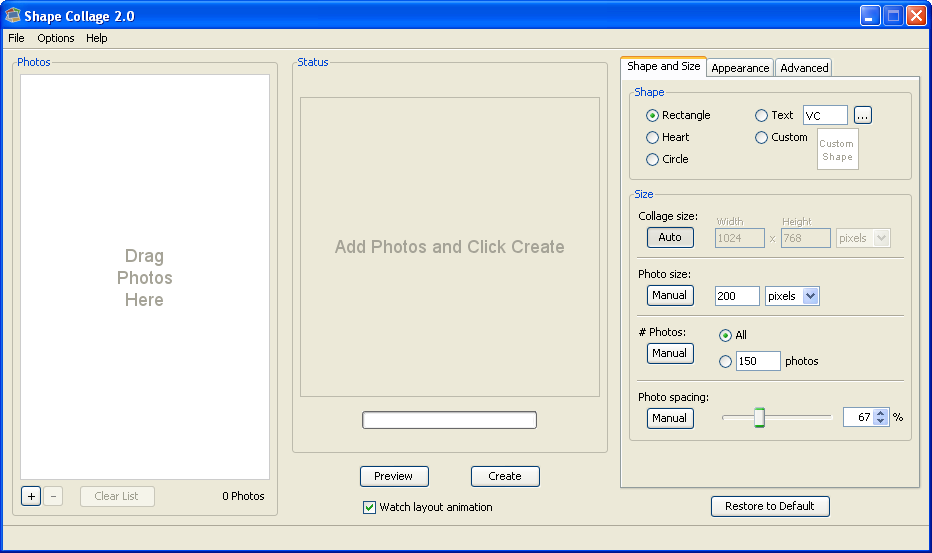Click the photo size input field
The width and height of the screenshot is (932, 553).
[736, 296]
